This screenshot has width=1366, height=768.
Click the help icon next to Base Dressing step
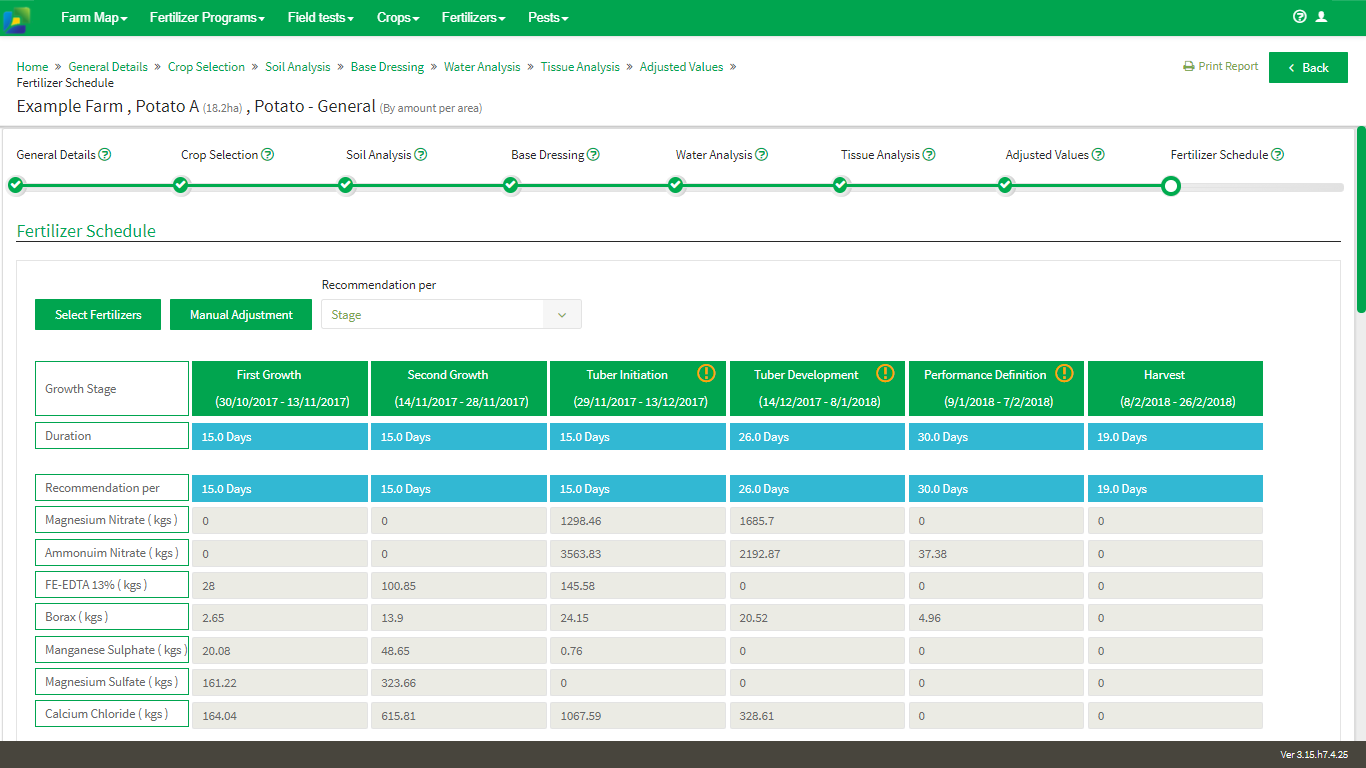coord(593,155)
